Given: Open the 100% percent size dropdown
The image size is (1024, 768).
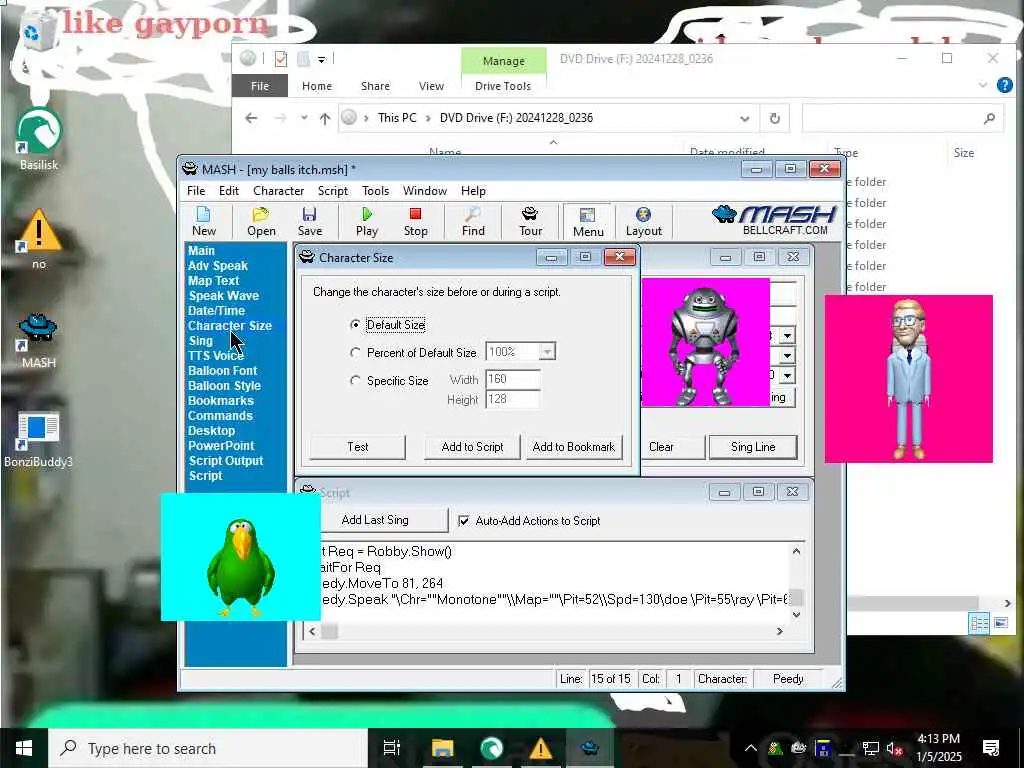Looking at the screenshot, I should click(x=547, y=352).
